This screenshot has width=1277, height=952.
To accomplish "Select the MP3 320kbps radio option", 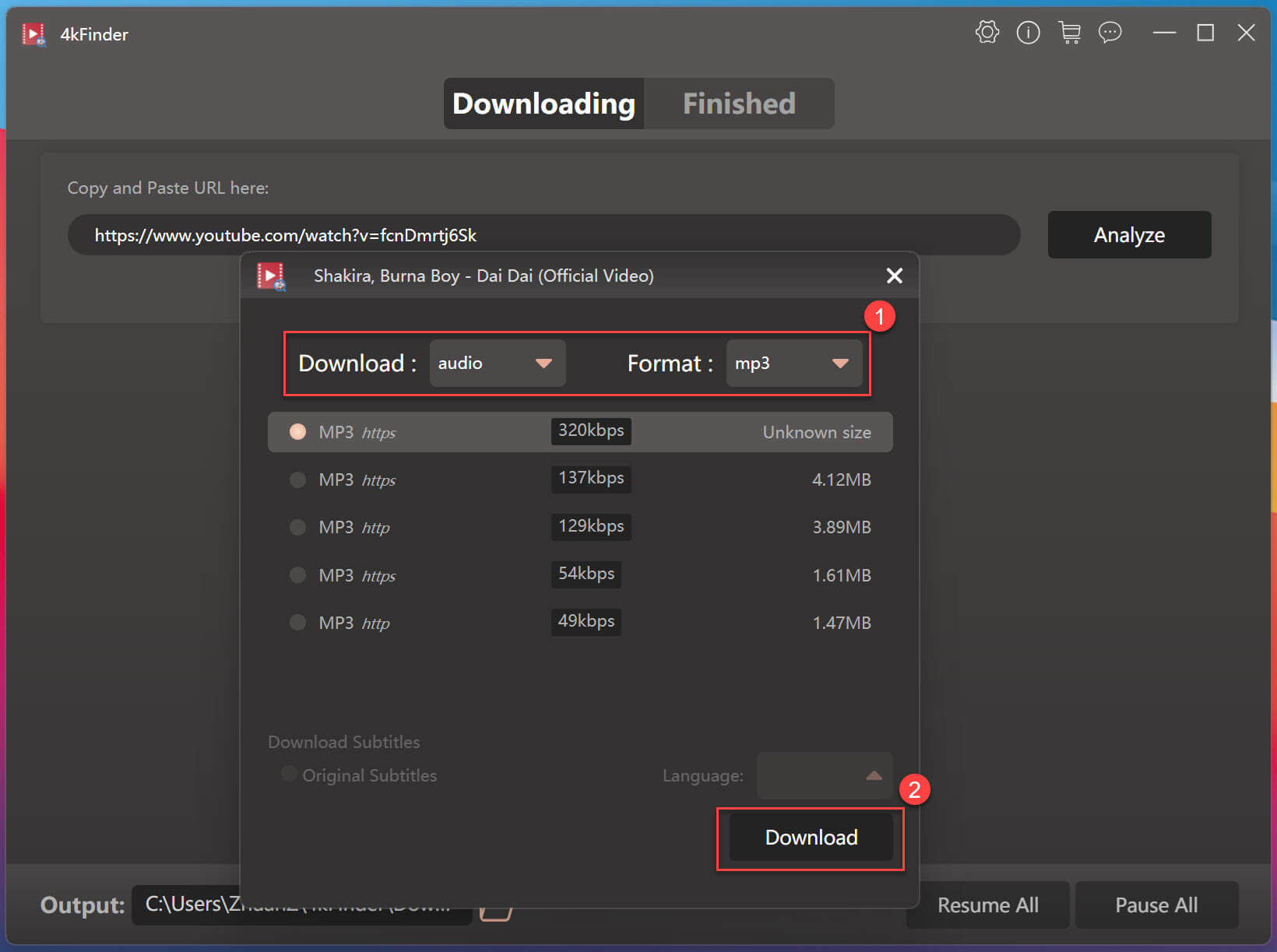I will 297,432.
